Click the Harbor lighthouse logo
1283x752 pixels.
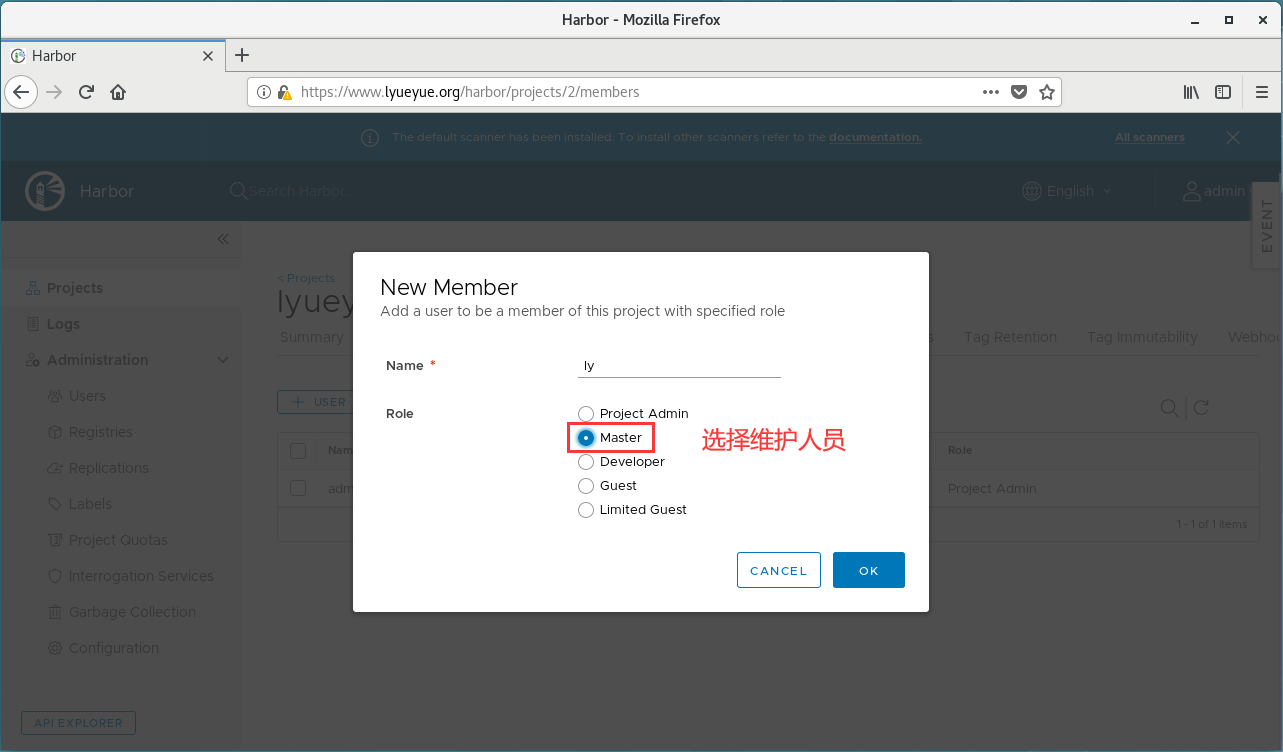click(44, 190)
